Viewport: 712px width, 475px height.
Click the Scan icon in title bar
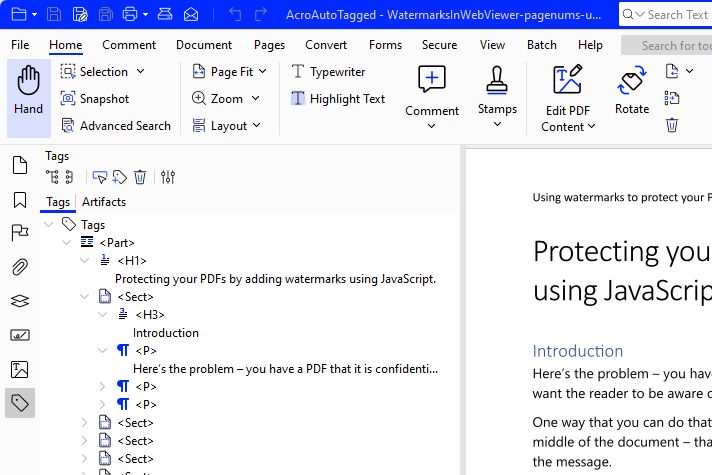coord(165,15)
